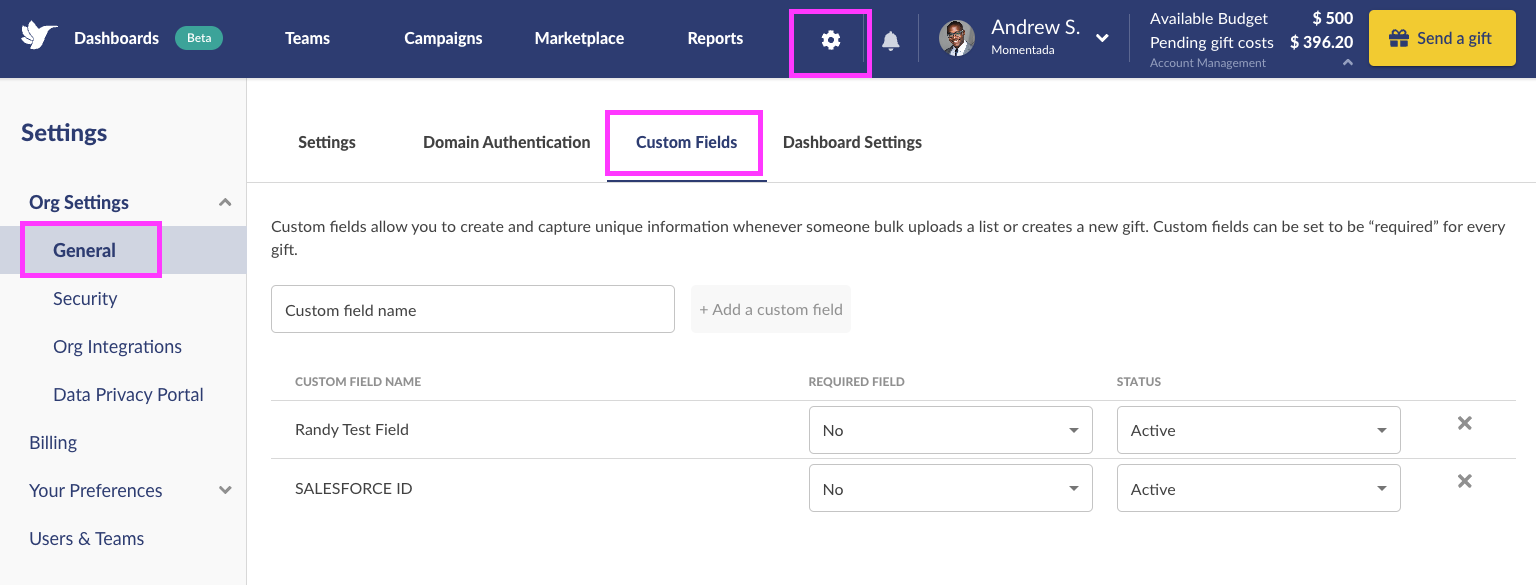The width and height of the screenshot is (1536, 585).
Task: Remove the SALESFORCE ID custom field
Action: coord(1464,481)
